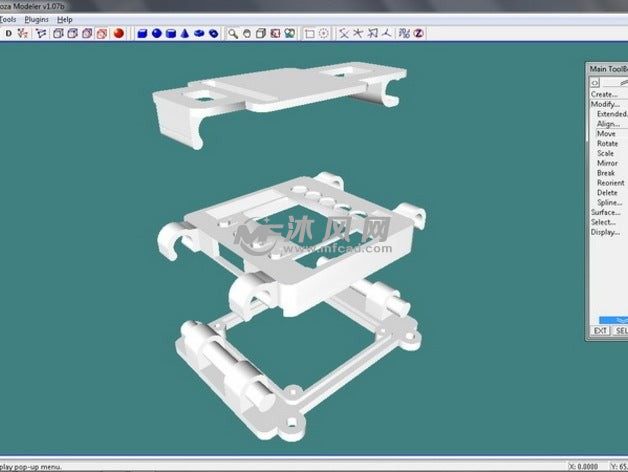Screen dimensions: 628x472
Task: Click the red sphere icon in toolbar
Action: [118, 33]
